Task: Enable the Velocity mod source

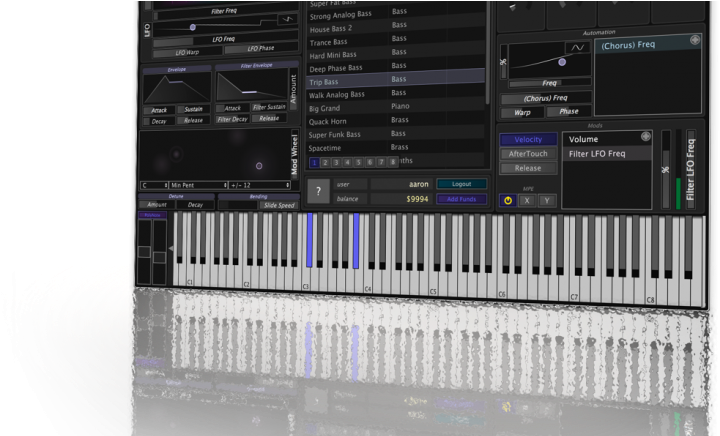Action: (x=528, y=140)
